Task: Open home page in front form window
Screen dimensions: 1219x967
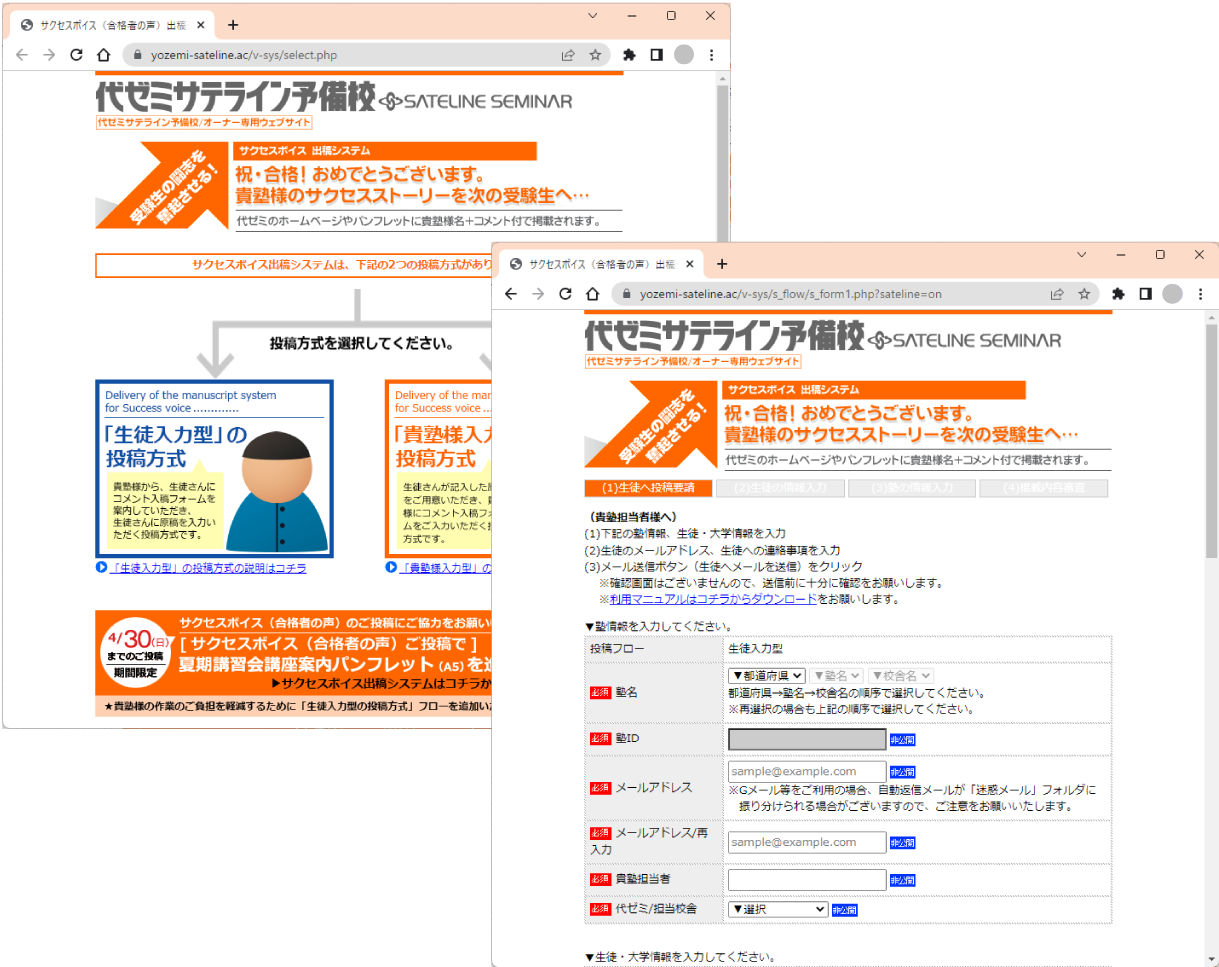Action: pos(592,294)
